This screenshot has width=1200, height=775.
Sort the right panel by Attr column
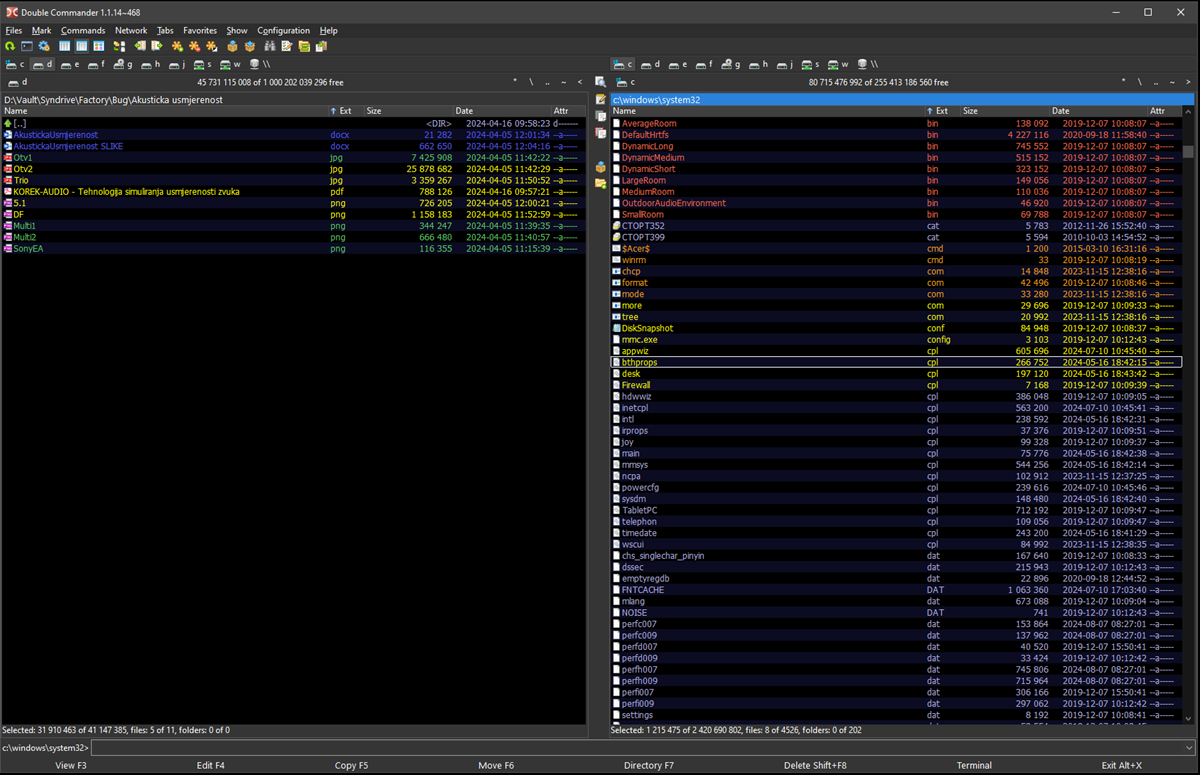coord(1164,111)
